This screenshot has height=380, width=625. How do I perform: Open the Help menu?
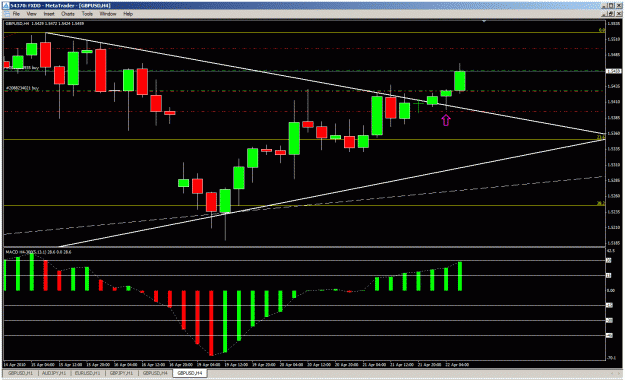(x=128, y=14)
